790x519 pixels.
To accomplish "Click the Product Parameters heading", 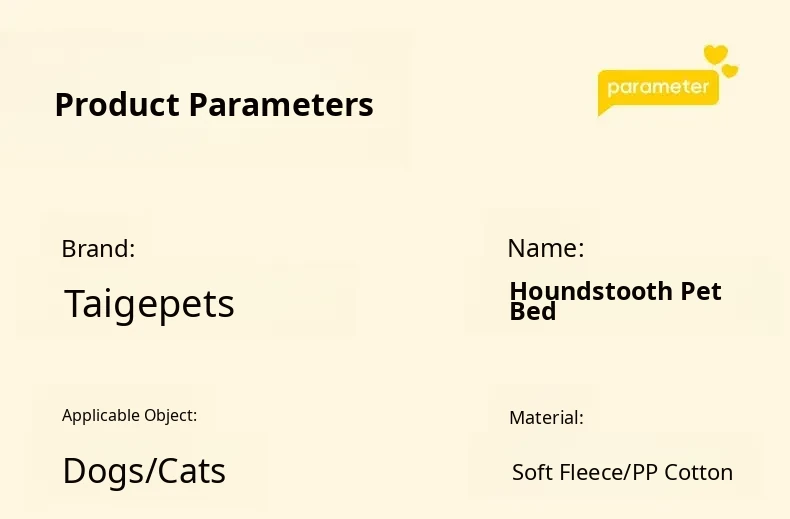I will [x=214, y=105].
